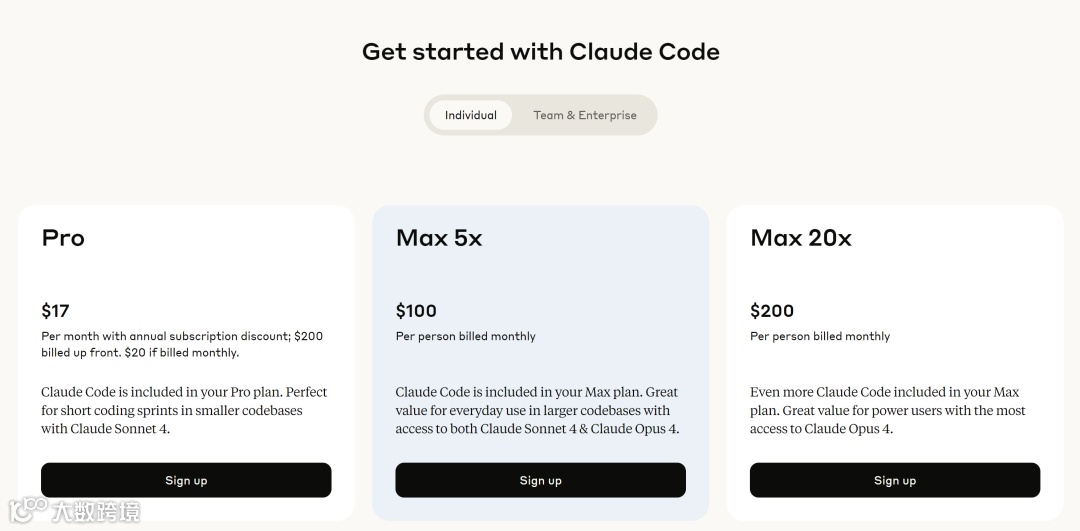Click the Pro plan title
Image resolution: width=1080 pixels, height=531 pixels.
pyautogui.click(x=63, y=238)
